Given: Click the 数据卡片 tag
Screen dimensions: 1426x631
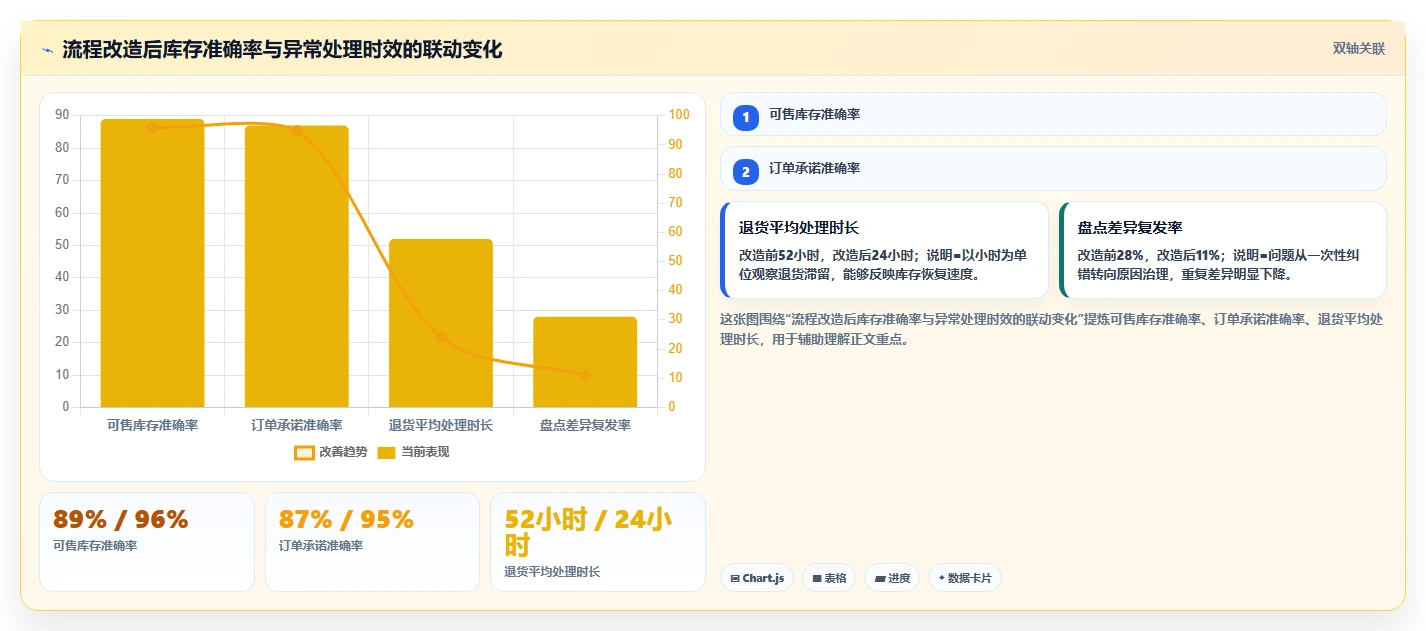Looking at the screenshot, I should point(965,578).
